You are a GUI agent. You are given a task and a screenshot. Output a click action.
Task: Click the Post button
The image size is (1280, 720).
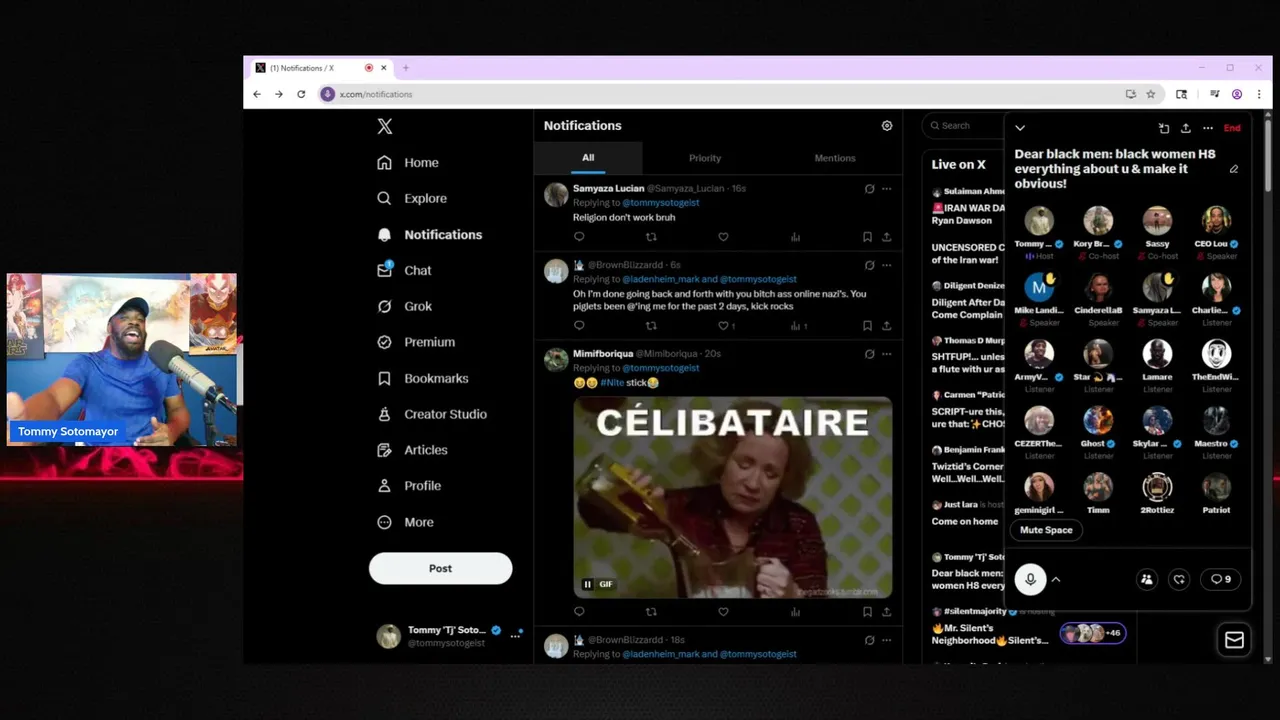[440, 568]
